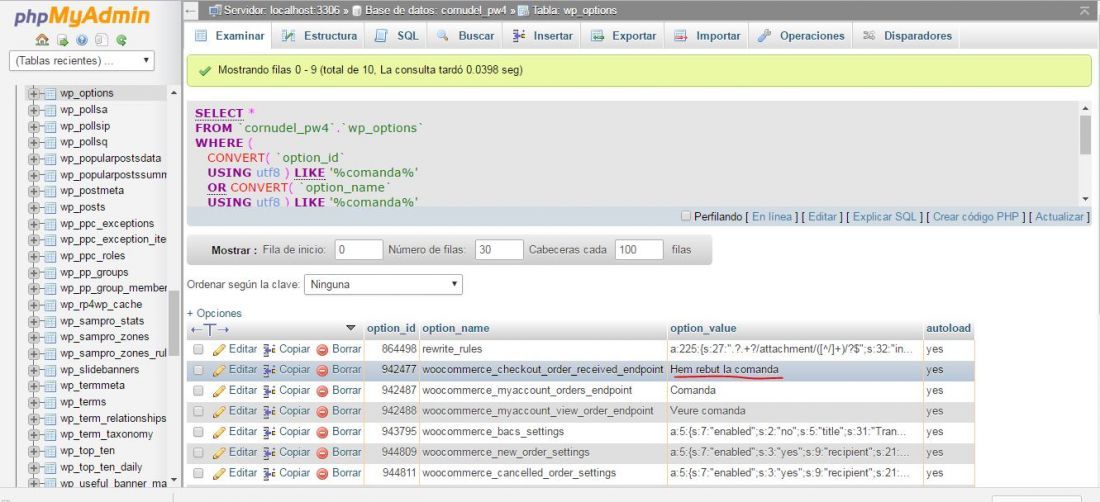Tick the checkbox for woocommerce_myaccount_view_order_endpoint row
This screenshot has width=1100, height=502.
tap(199, 411)
